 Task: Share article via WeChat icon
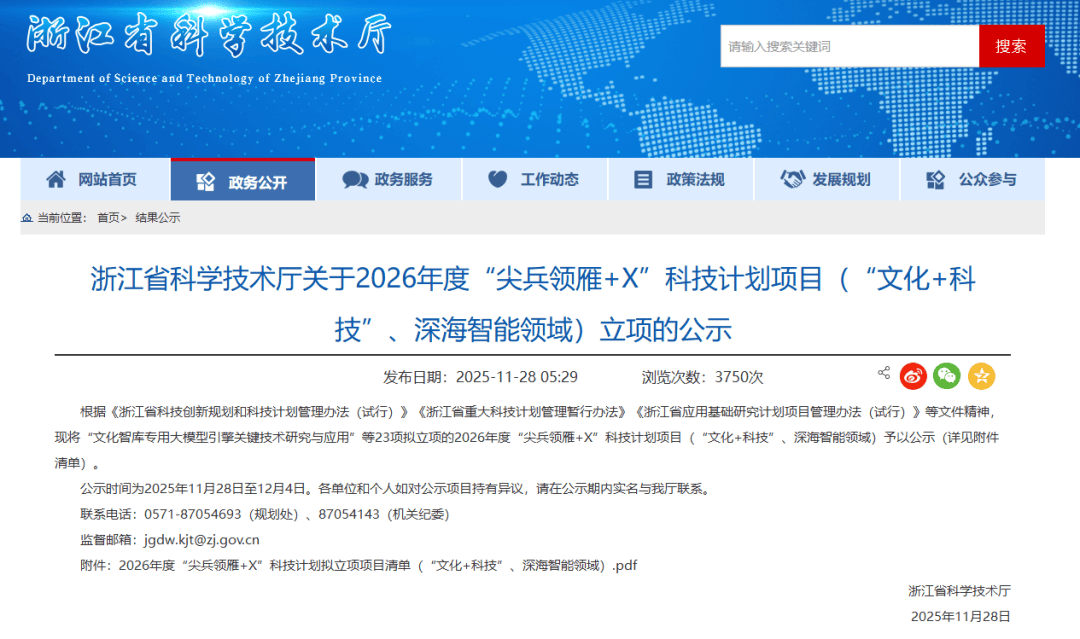click(x=947, y=376)
